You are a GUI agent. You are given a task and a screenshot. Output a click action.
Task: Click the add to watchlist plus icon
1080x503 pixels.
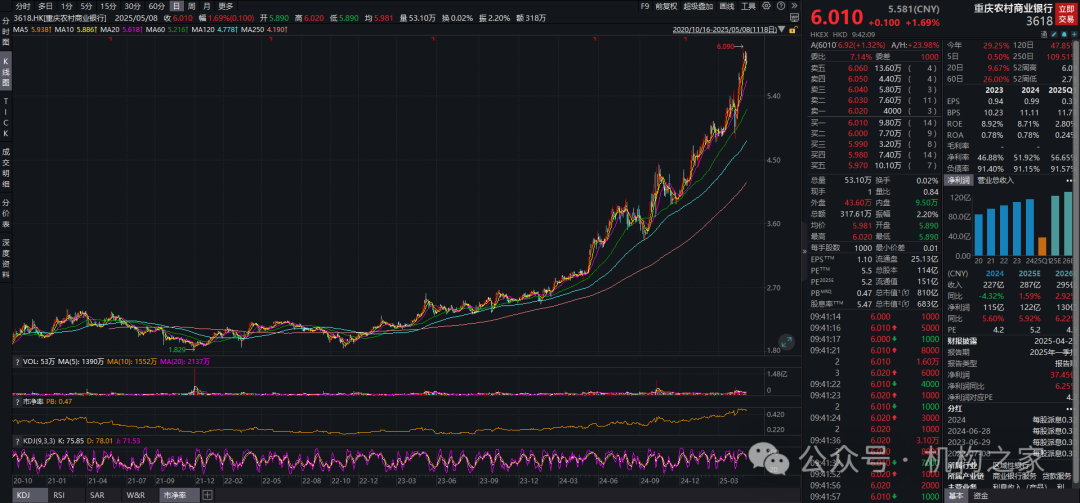[x=1074, y=34]
